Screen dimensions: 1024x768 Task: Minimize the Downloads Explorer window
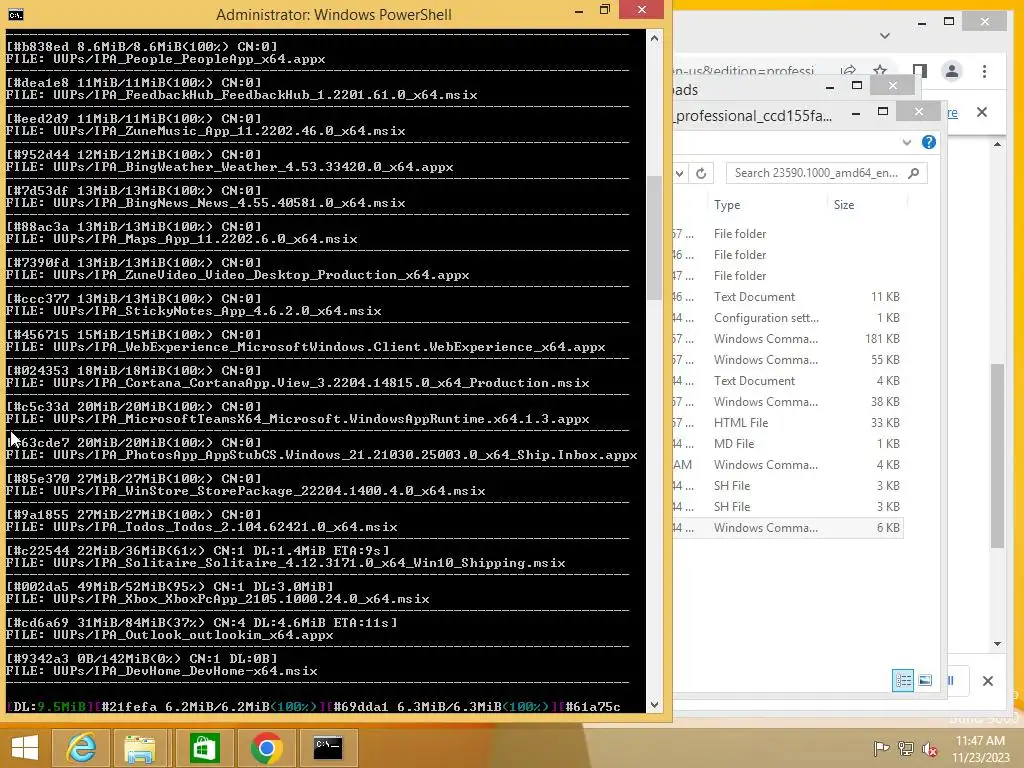point(829,86)
